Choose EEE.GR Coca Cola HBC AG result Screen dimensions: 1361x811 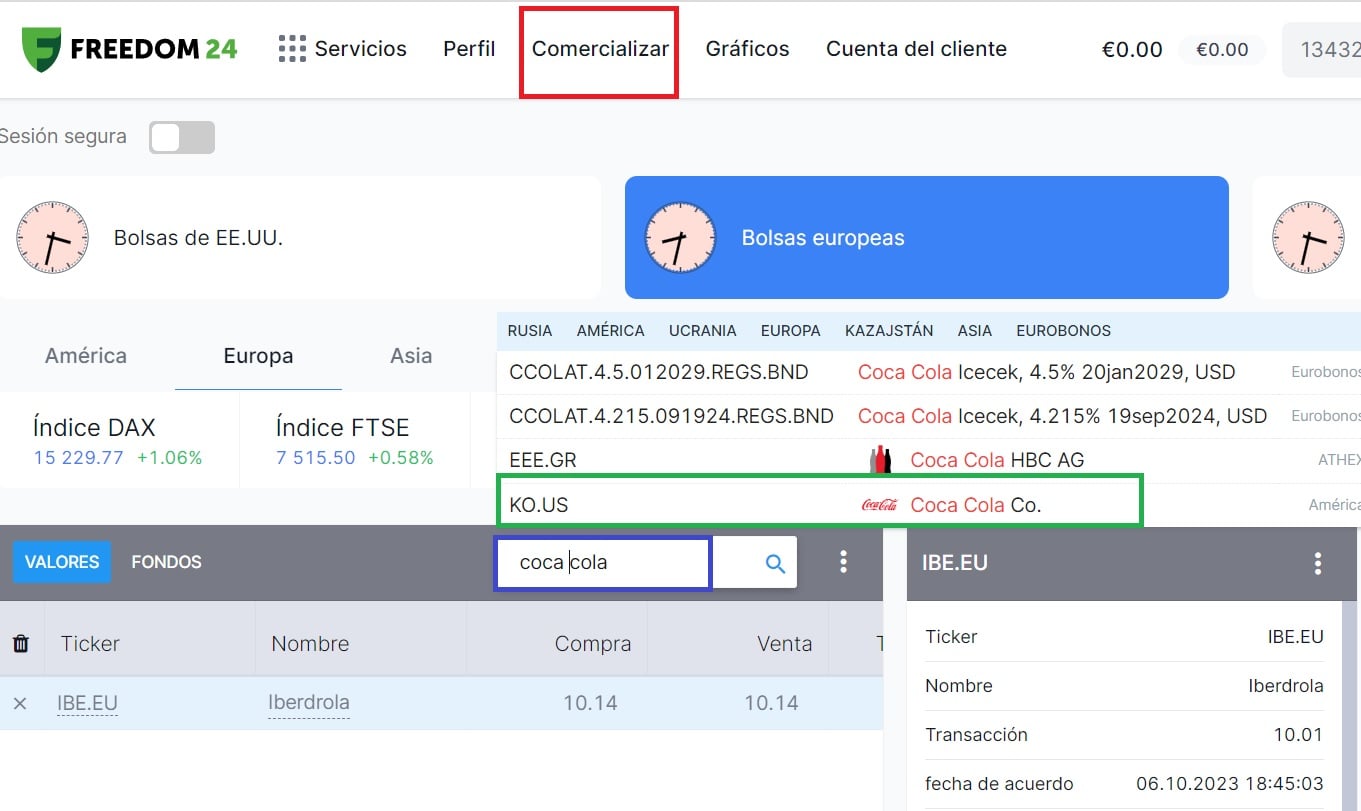click(x=818, y=460)
